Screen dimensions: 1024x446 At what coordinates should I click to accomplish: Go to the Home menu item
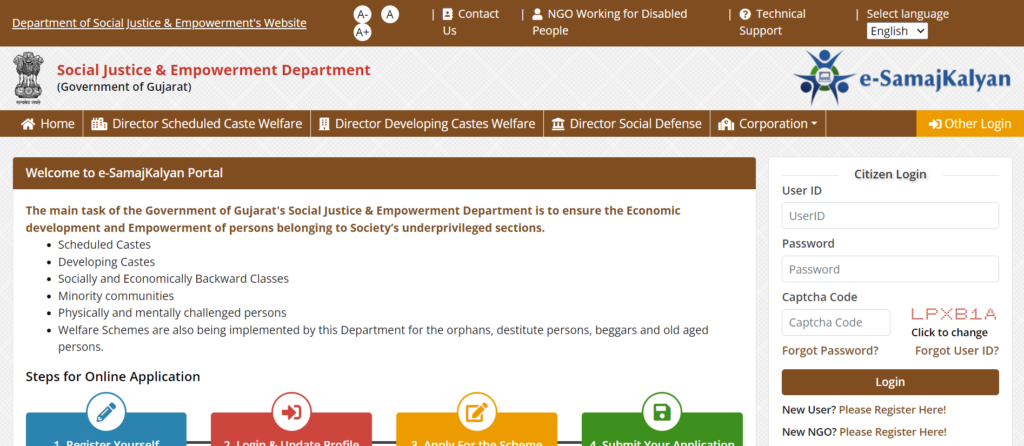click(x=48, y=124)
